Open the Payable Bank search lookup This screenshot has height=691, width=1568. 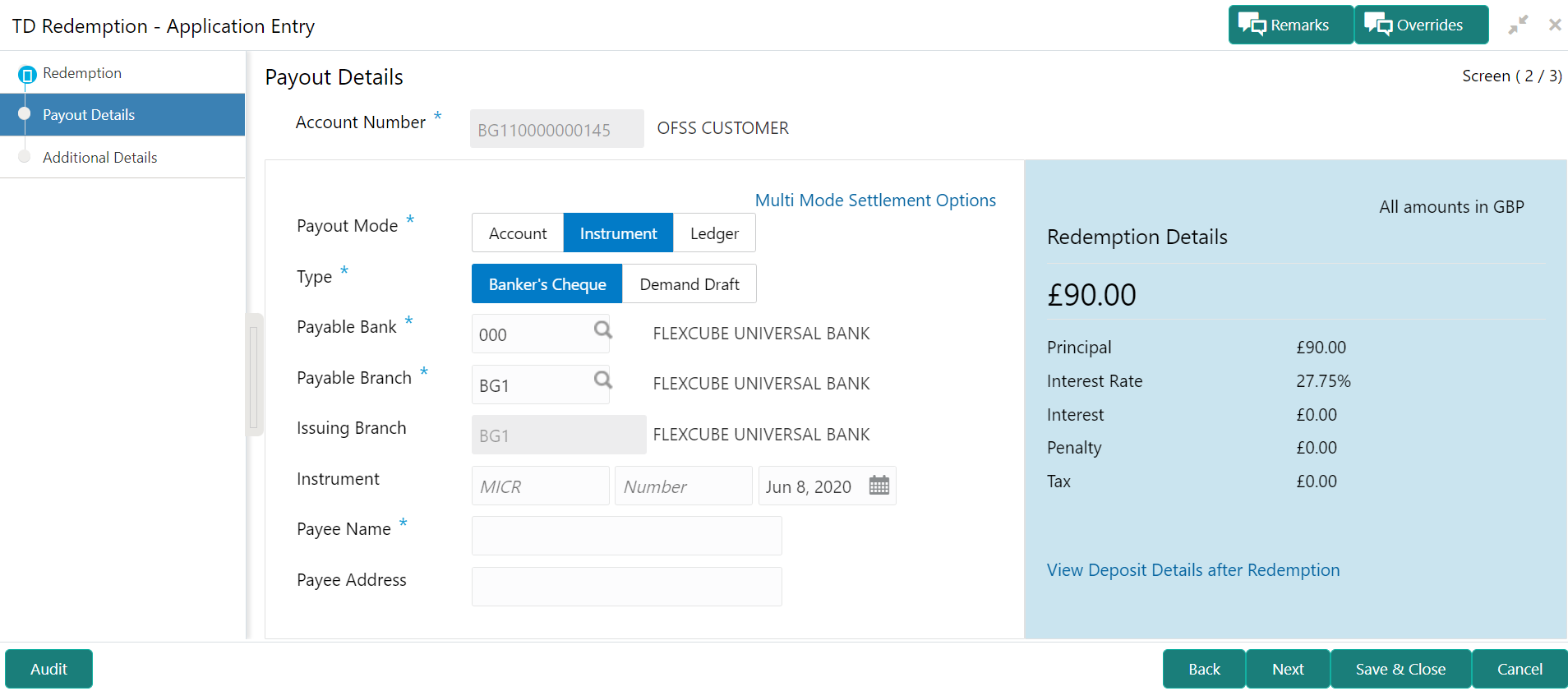pyautogui.click(x=603, y=330)
